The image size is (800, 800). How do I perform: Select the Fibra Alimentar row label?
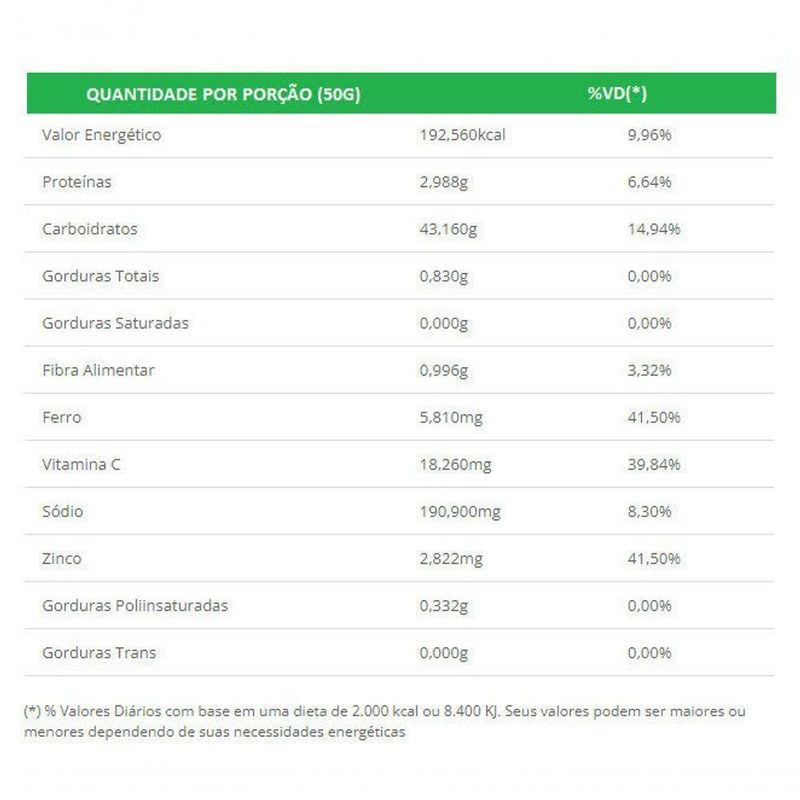(x=98, y=370)
